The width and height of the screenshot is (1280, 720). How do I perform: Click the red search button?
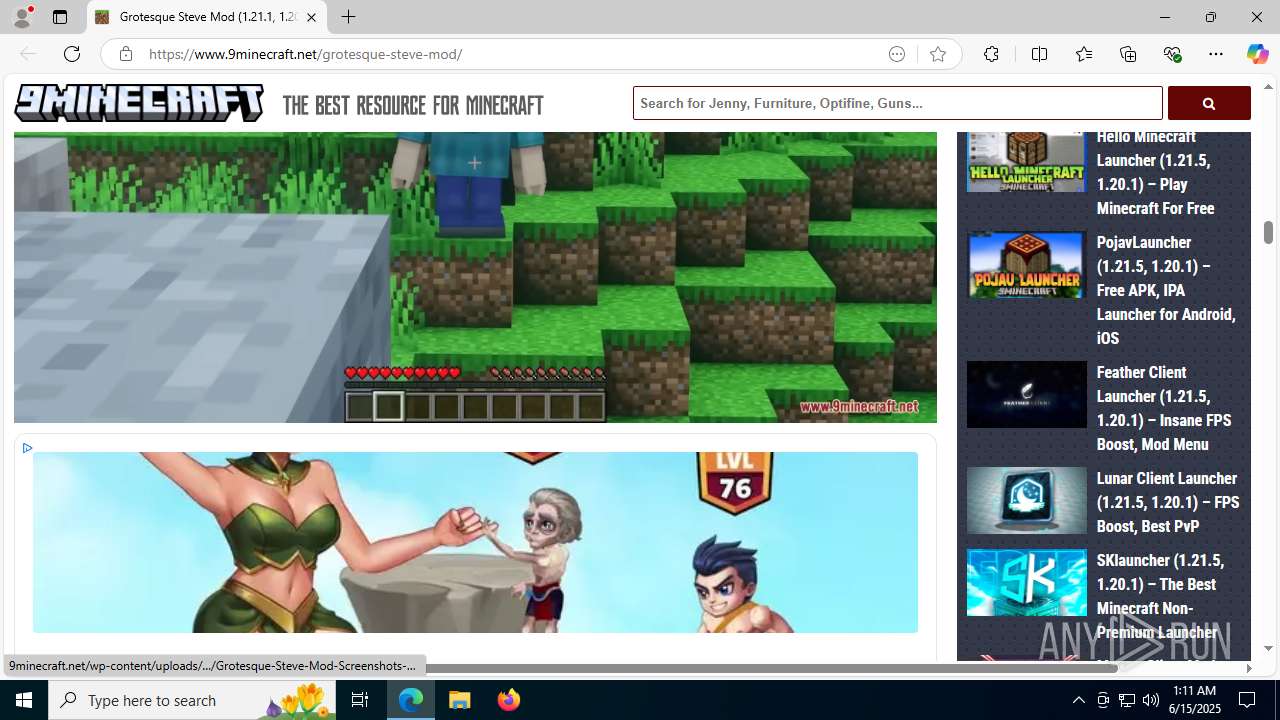1209,103
